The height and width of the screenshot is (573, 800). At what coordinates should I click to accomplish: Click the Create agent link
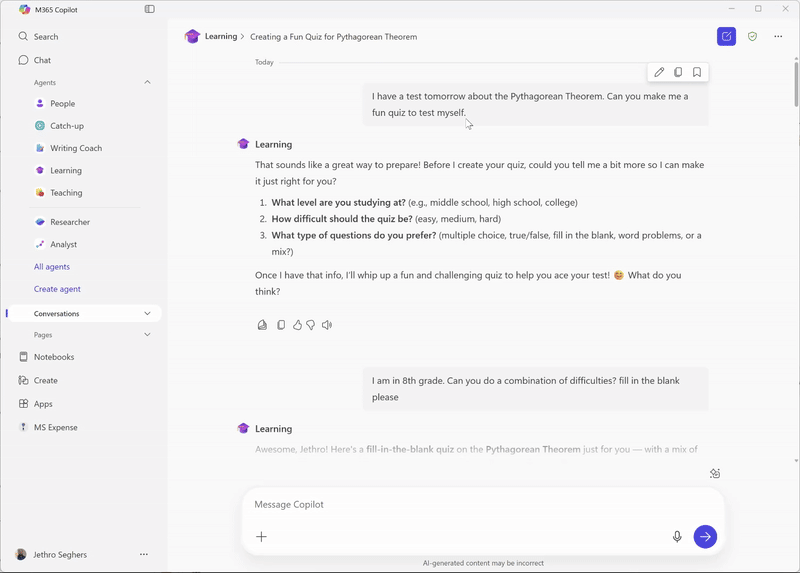(57, 289)
